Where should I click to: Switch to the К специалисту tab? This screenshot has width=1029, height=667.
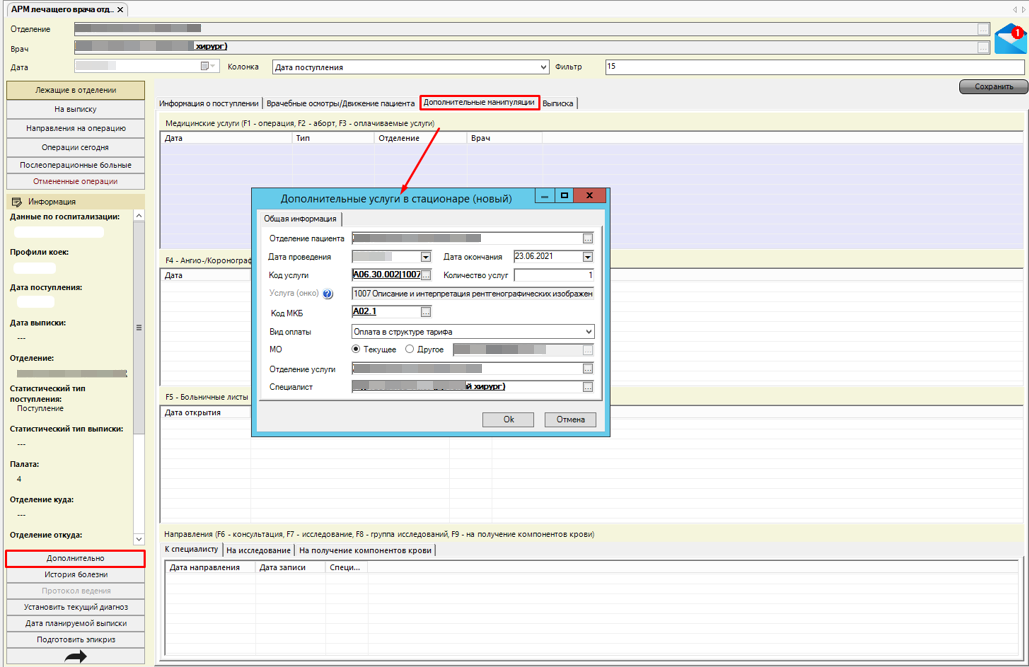191,549
